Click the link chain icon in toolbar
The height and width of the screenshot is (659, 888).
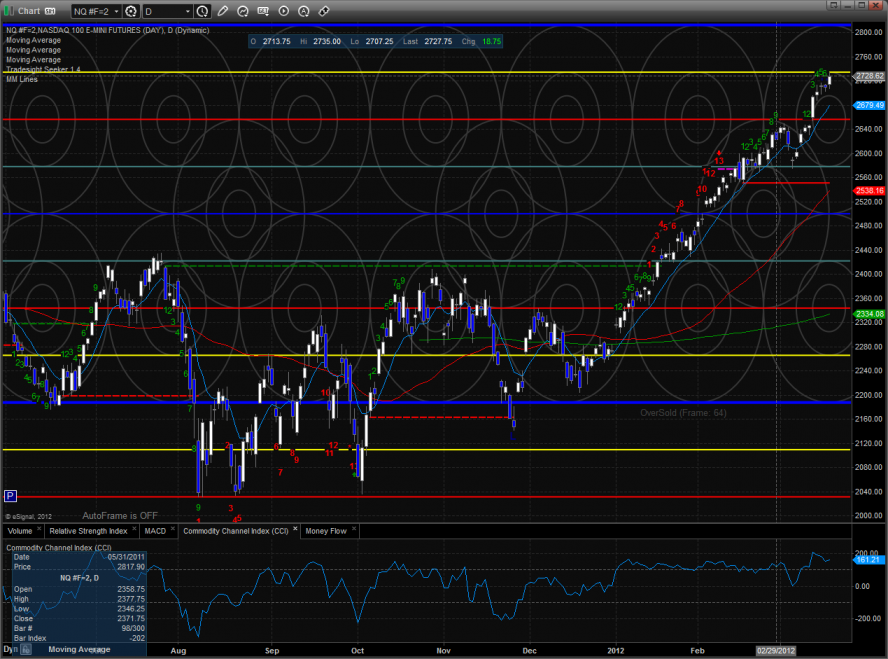(x=324, y=11)
